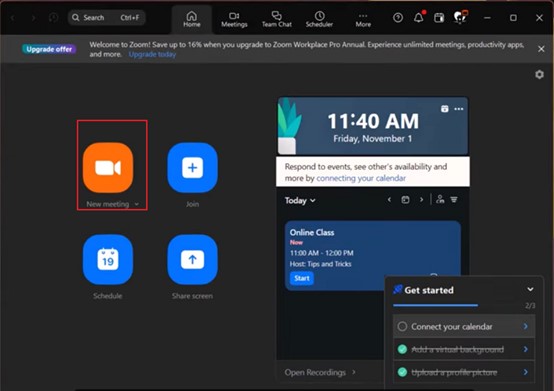Click the connecting your calendar link
Screen dimensions: 554x391
pyautogui.click(x=361, y=178)
